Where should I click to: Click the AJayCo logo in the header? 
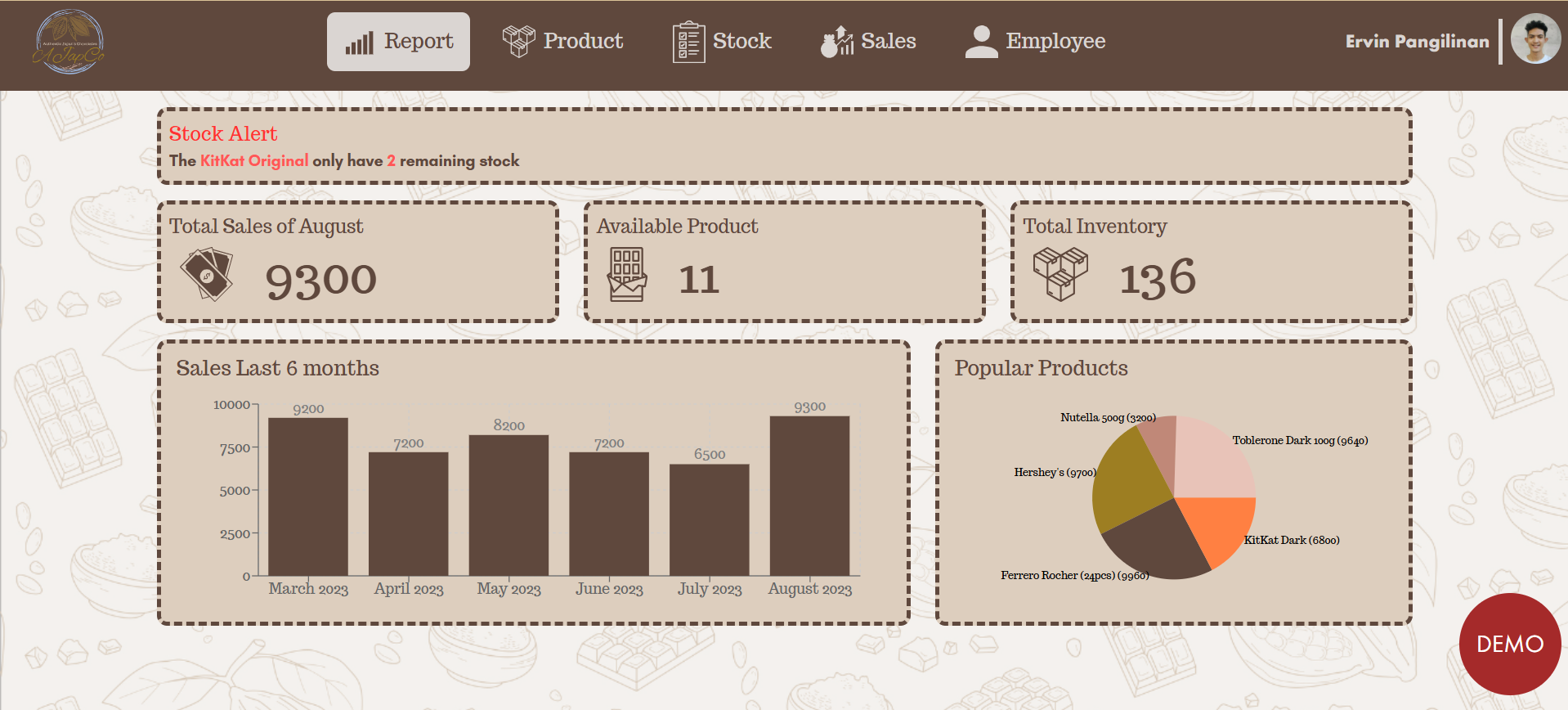tap(69, 42)
